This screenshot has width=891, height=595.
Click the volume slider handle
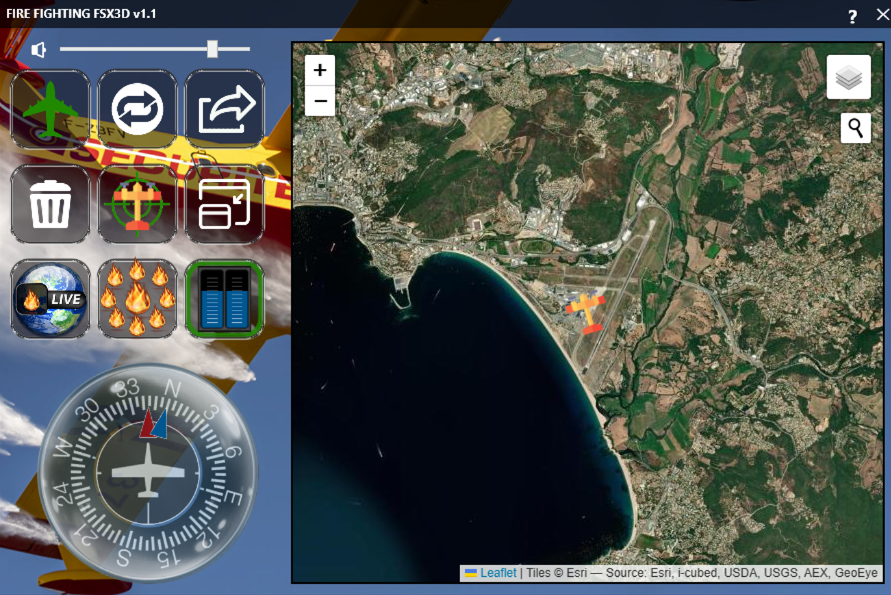[x=213, y=49]
